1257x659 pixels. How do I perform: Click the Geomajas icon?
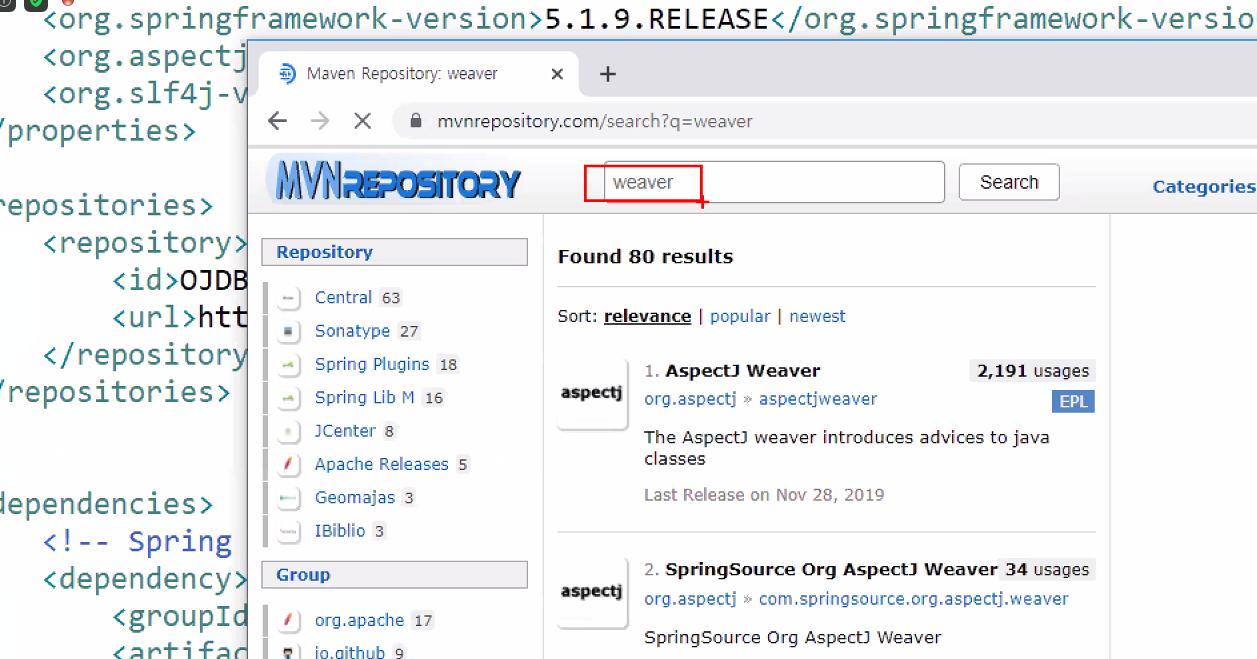pos(289,498)
